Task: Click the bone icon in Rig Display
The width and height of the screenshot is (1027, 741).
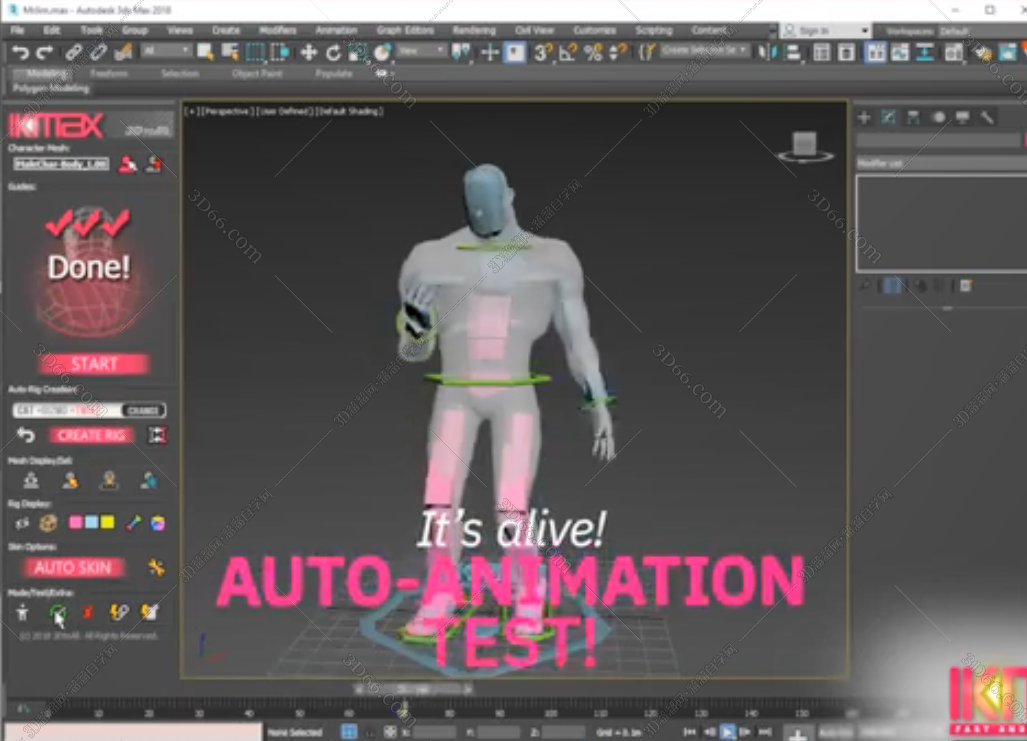Action: pos(134,522)
